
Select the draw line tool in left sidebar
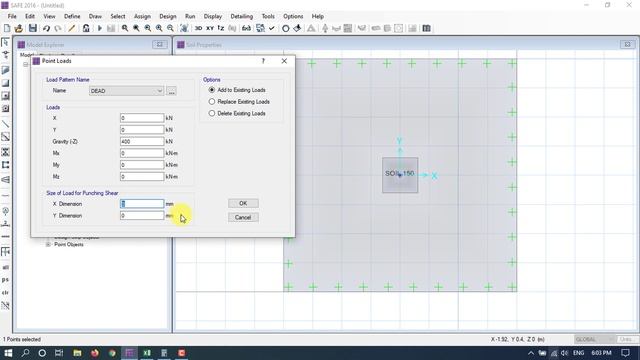(5, 124)
